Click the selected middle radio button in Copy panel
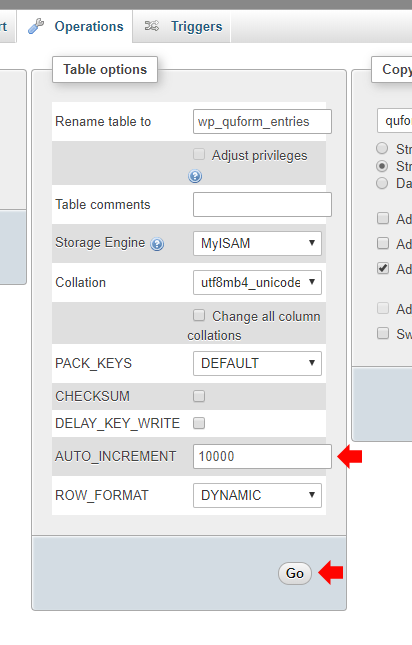 (382, 166)
